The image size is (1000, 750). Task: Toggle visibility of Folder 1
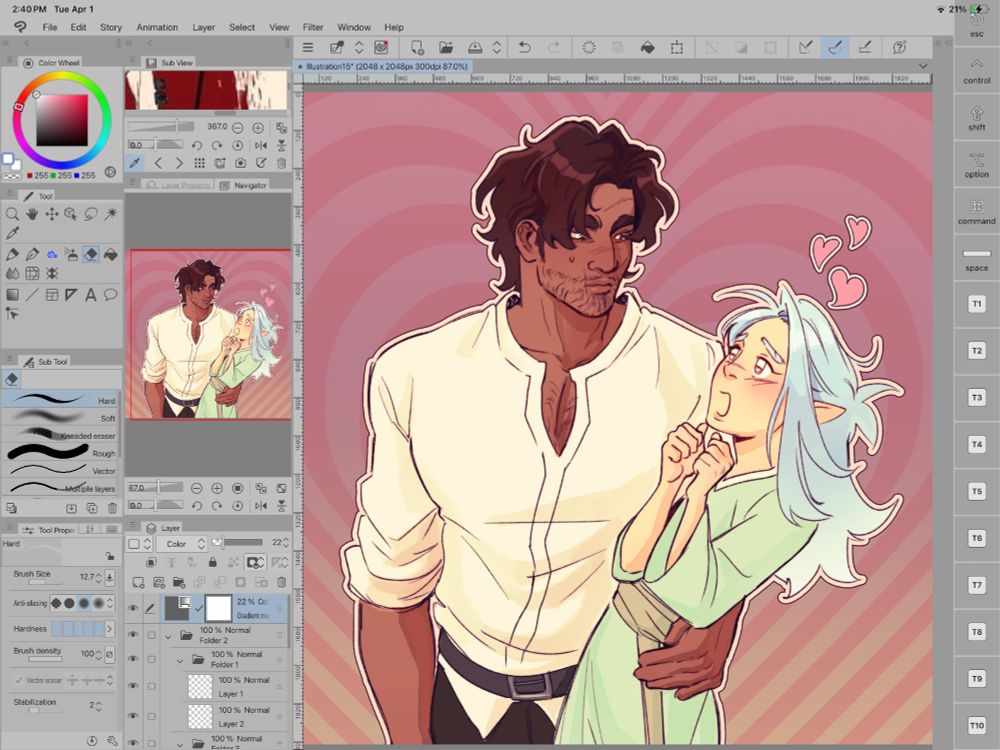[x=133, y=659]
